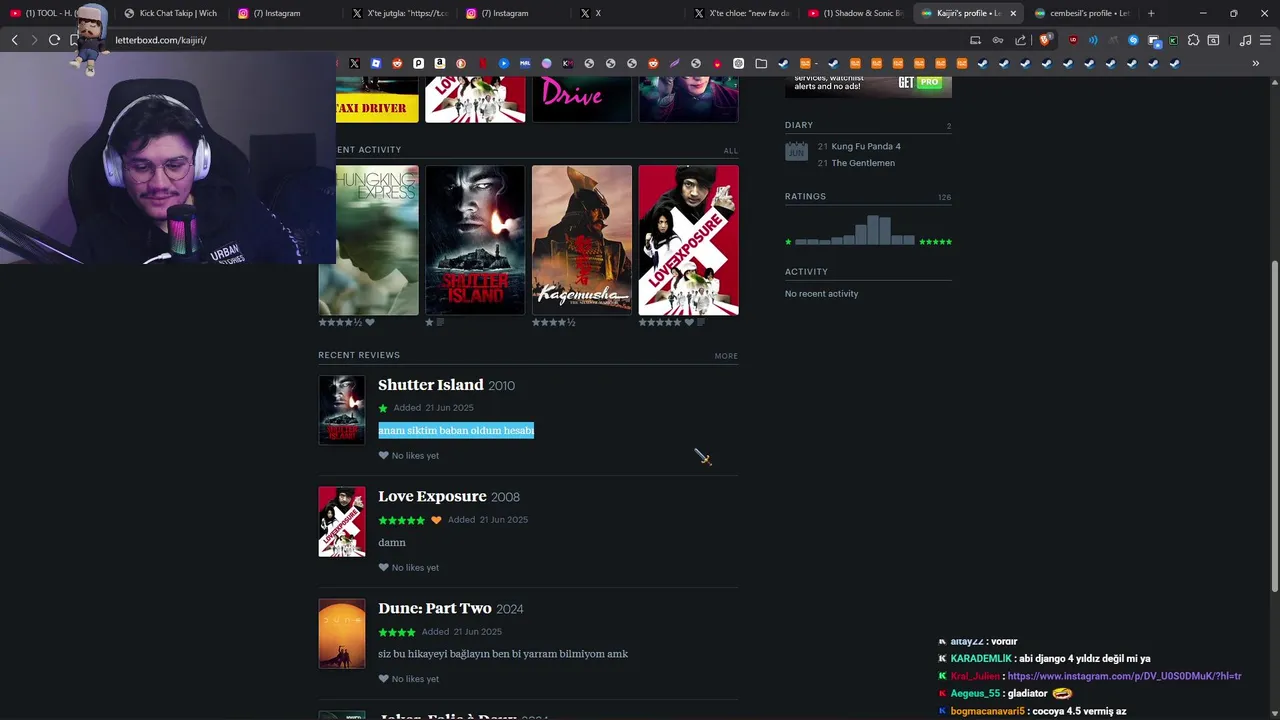Screen dimensions: 1280x720
Task: Click the GET PRO button
Action: pyautogui.click(x=920, y=83)
